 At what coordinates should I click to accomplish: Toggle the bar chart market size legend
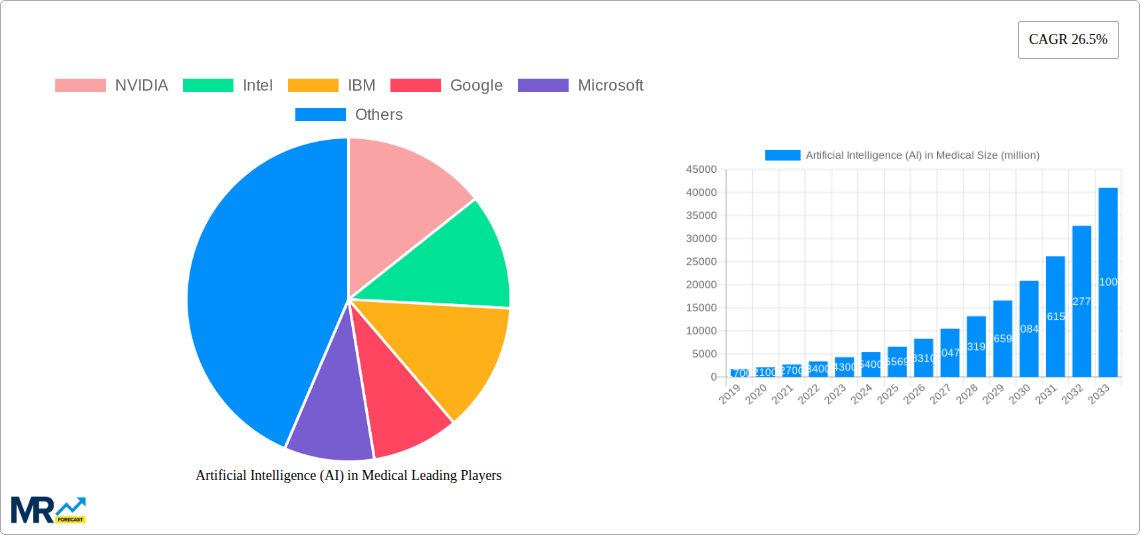[x=902, y=155]
